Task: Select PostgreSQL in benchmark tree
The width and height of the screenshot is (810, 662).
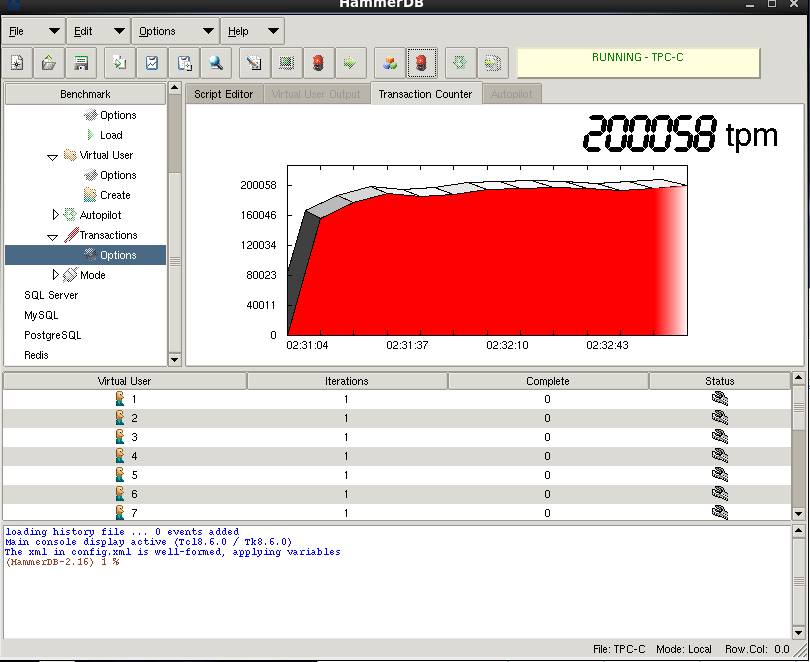Action: click(x=53, y=335)
